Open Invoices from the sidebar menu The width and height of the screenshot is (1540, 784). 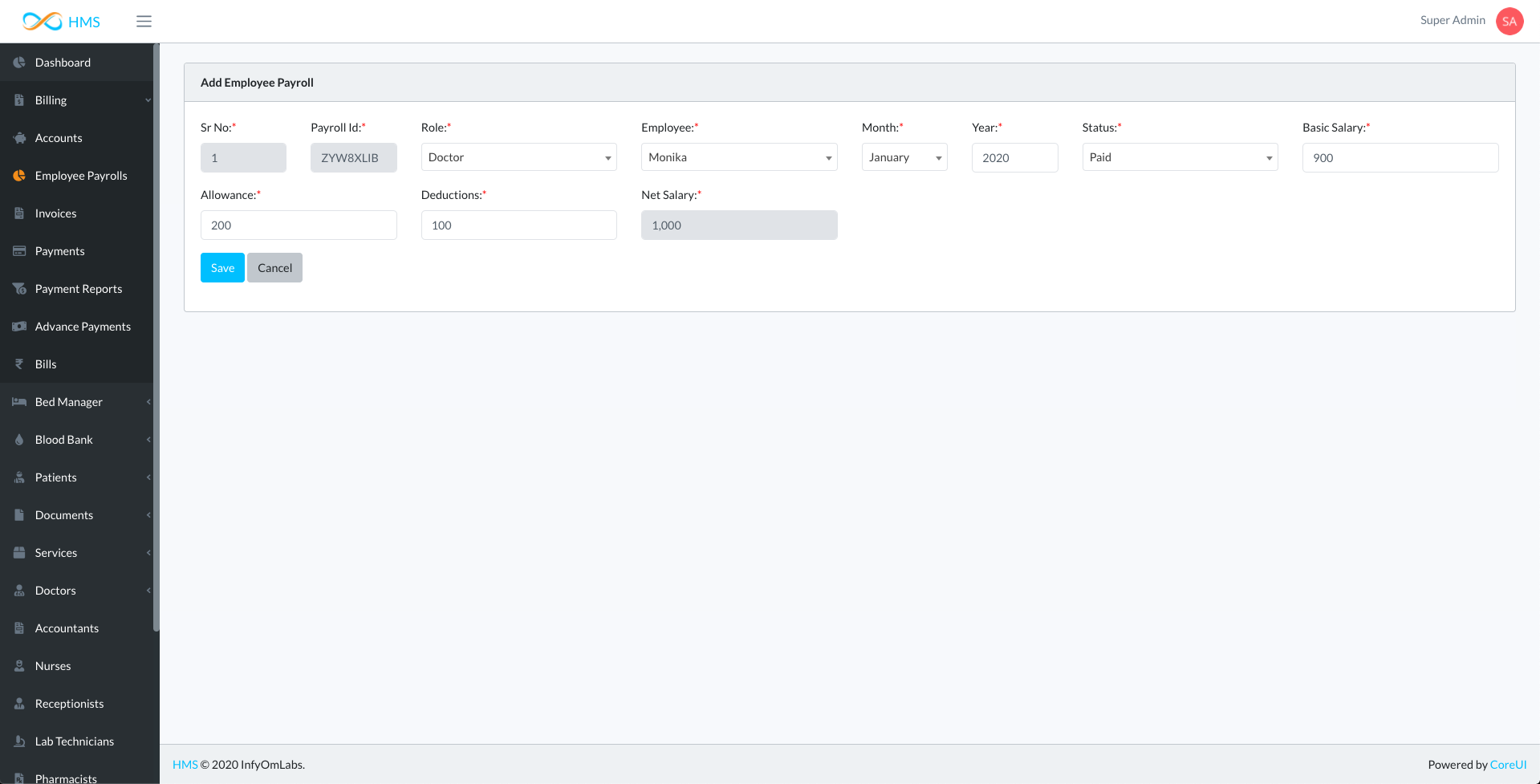[x=55, y=213]
